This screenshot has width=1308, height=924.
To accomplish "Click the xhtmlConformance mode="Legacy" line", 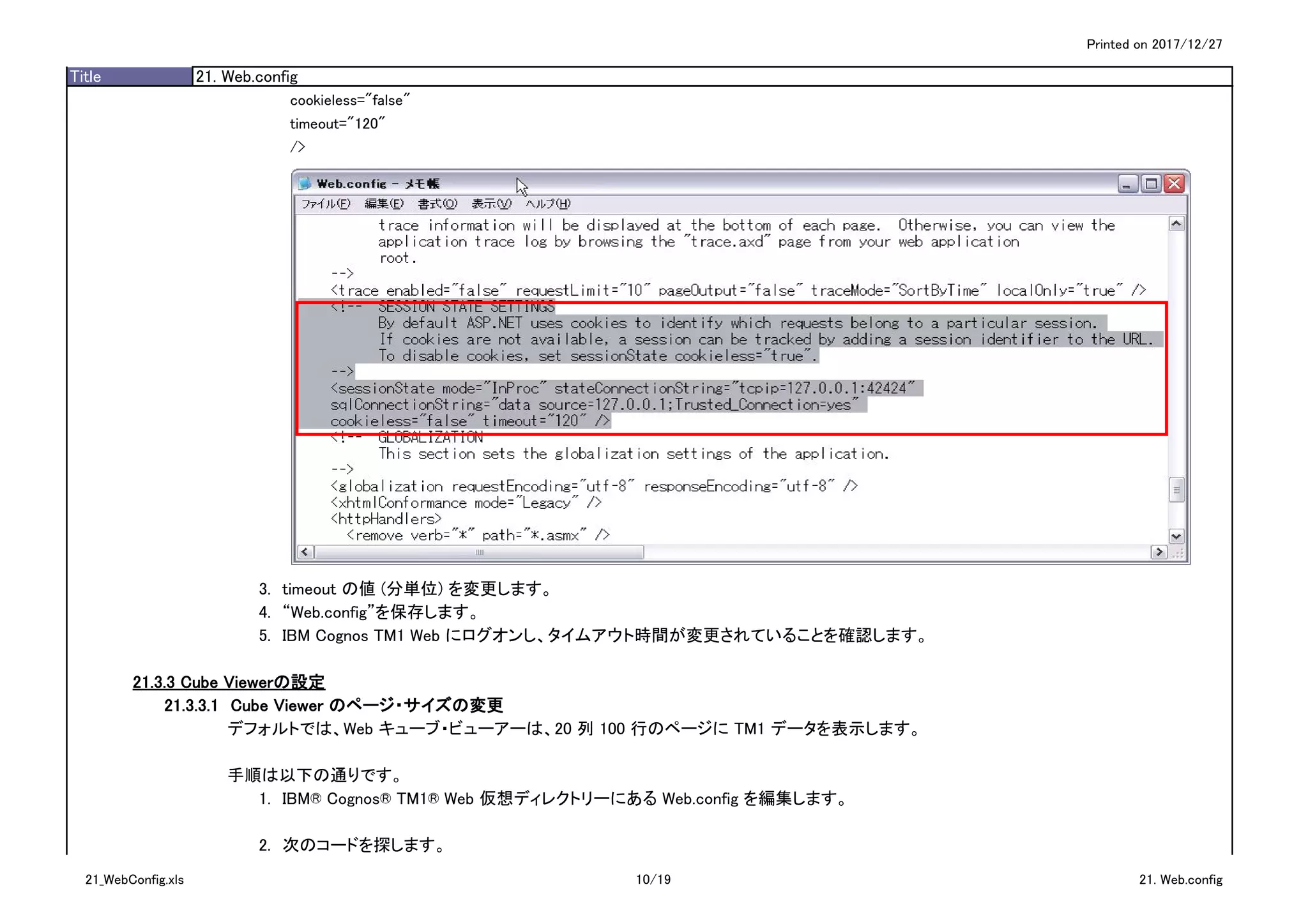I will 466,503.
